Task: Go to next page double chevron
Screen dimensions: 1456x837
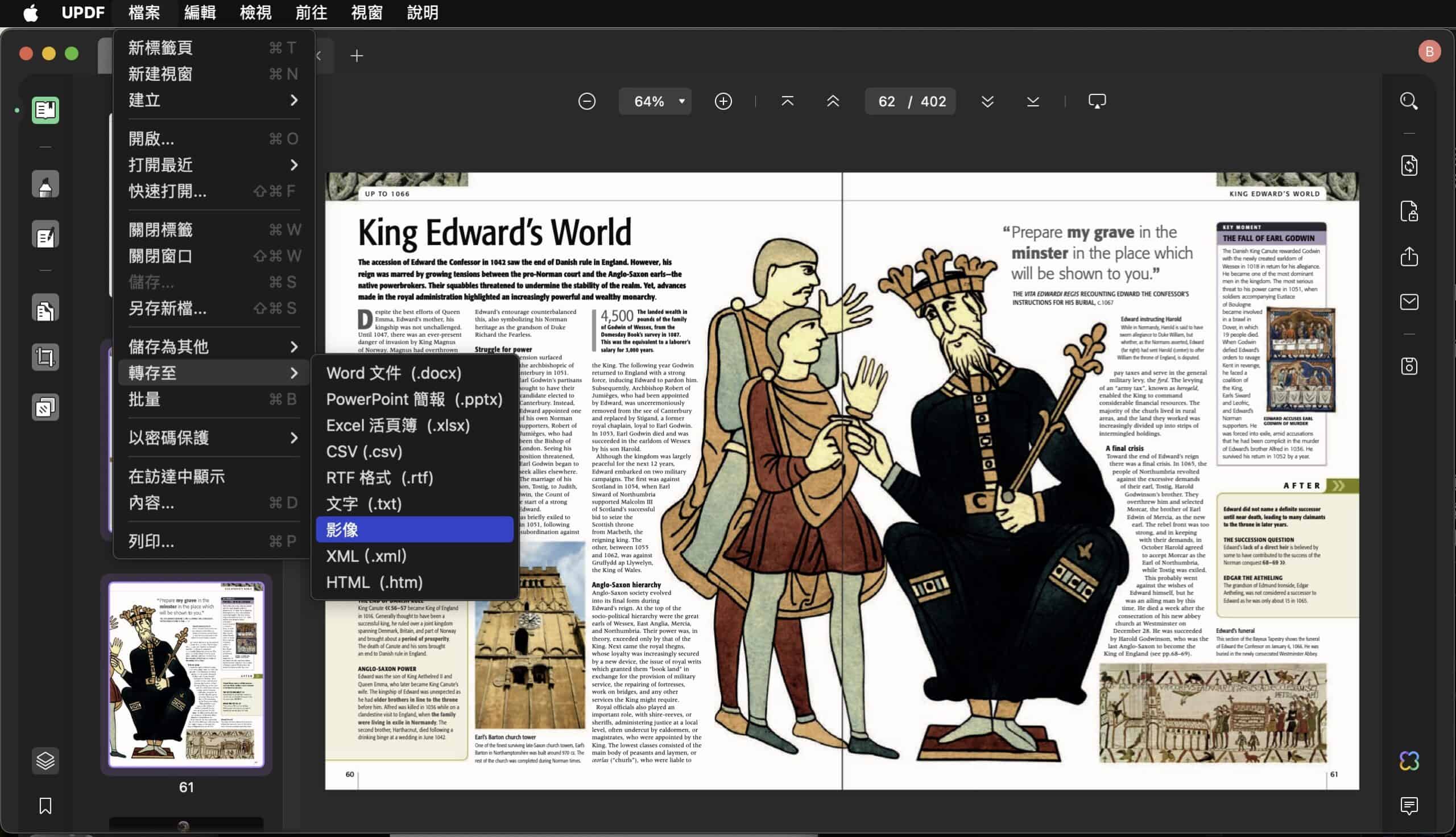Action: pyautogui.click(x=987, y=102)
